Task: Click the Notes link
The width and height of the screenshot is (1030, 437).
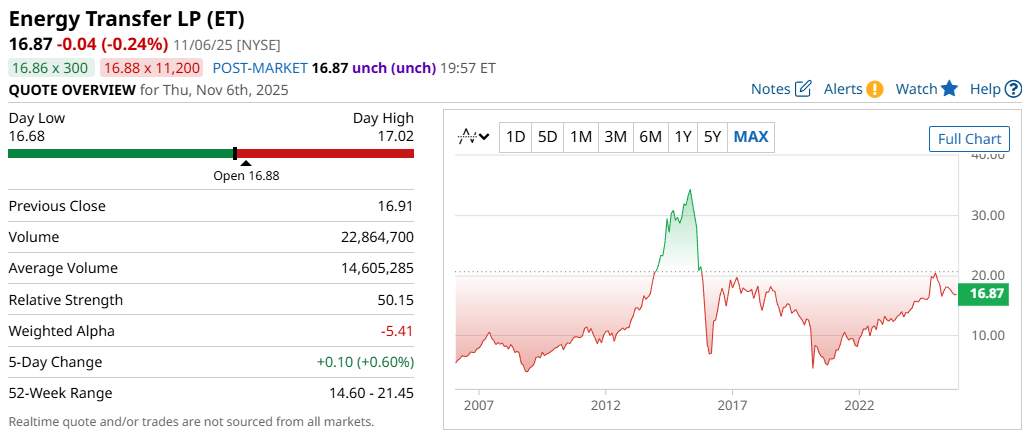Action: (770, 89)
